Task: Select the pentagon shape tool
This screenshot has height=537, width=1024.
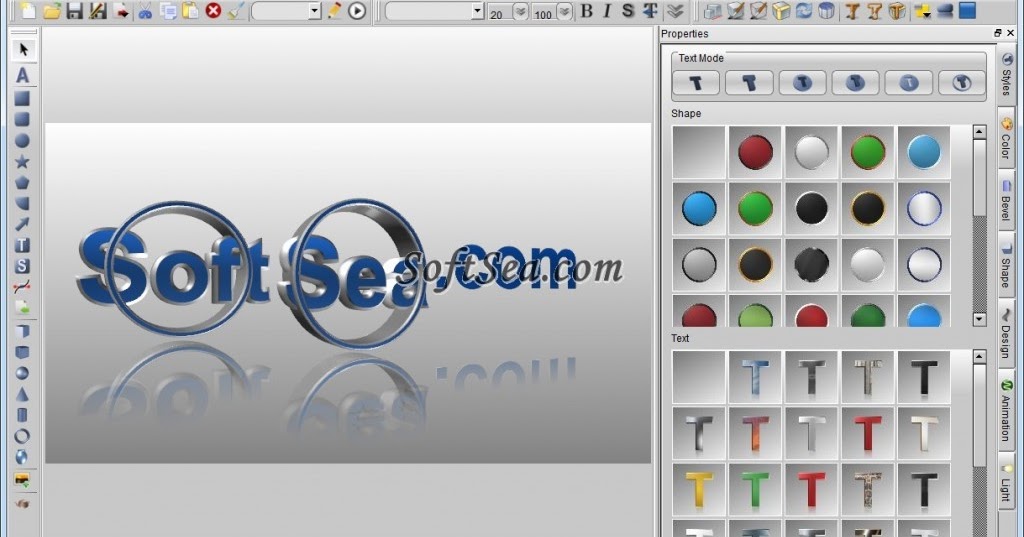Action: coord(22,182)
